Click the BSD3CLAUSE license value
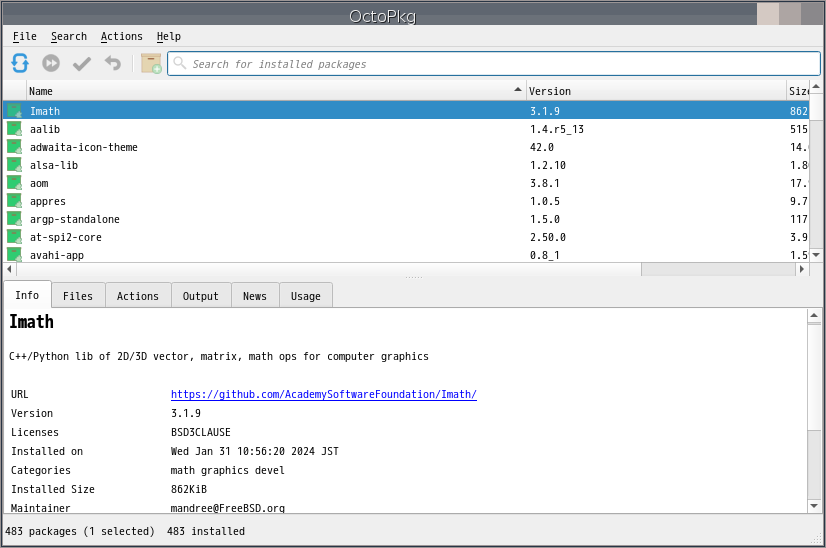826x548 pixels. (201, 432)
